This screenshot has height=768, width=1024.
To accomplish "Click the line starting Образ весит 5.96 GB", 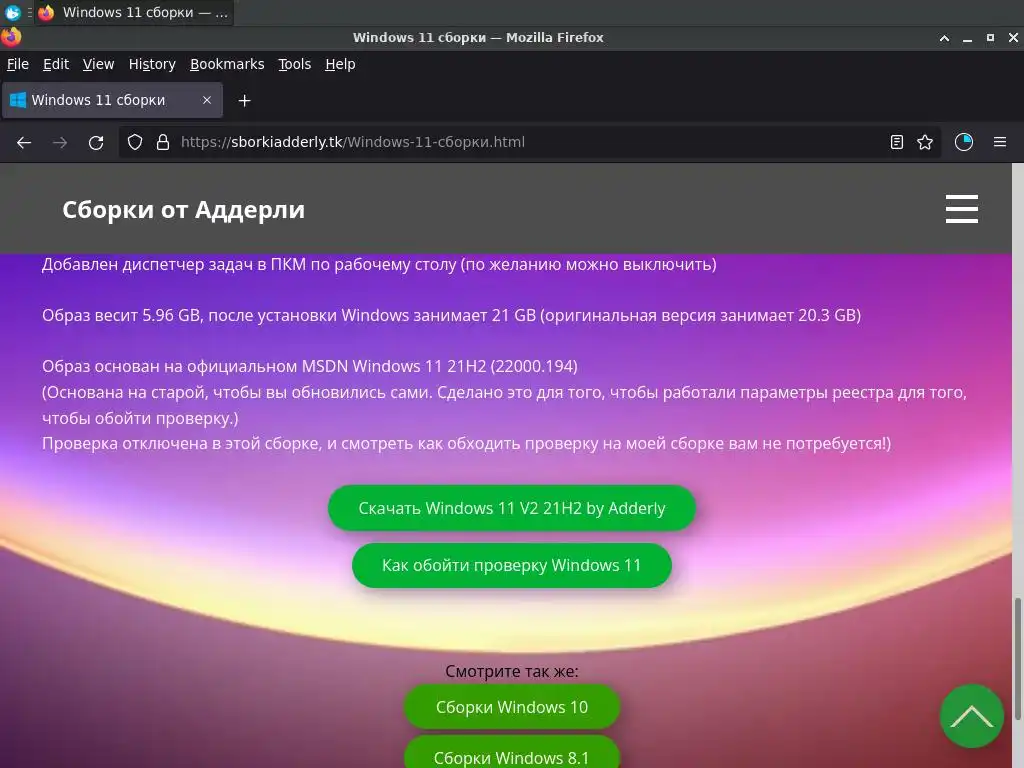I will 451,315.
